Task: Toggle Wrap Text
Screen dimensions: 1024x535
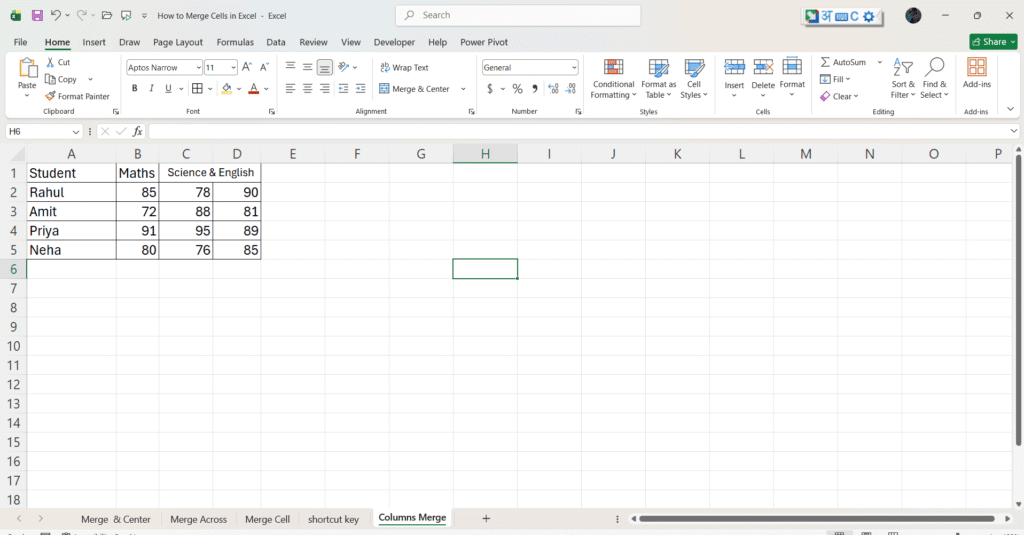Action: click(x=404, y=67)
